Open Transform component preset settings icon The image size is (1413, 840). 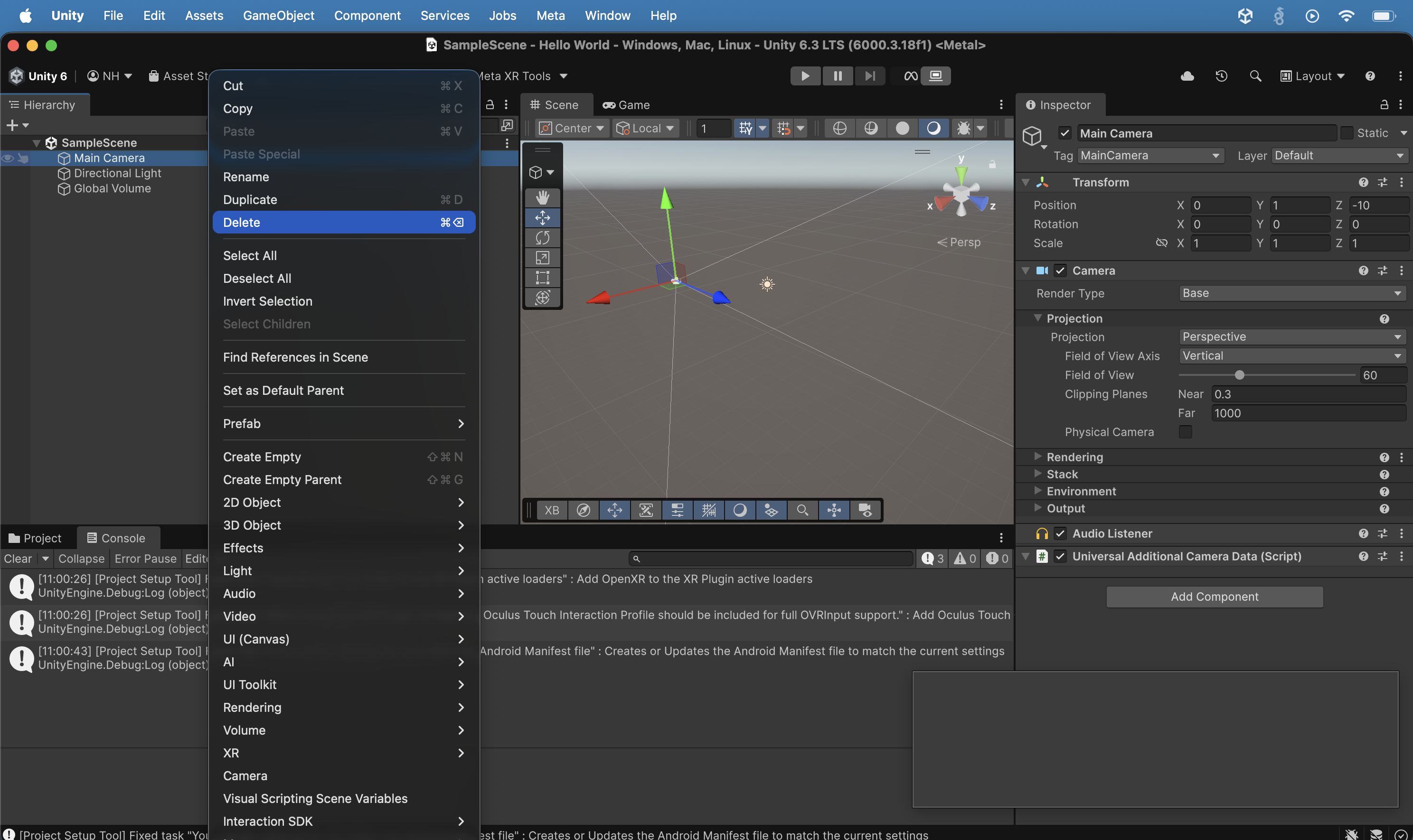pos(1383,182)
